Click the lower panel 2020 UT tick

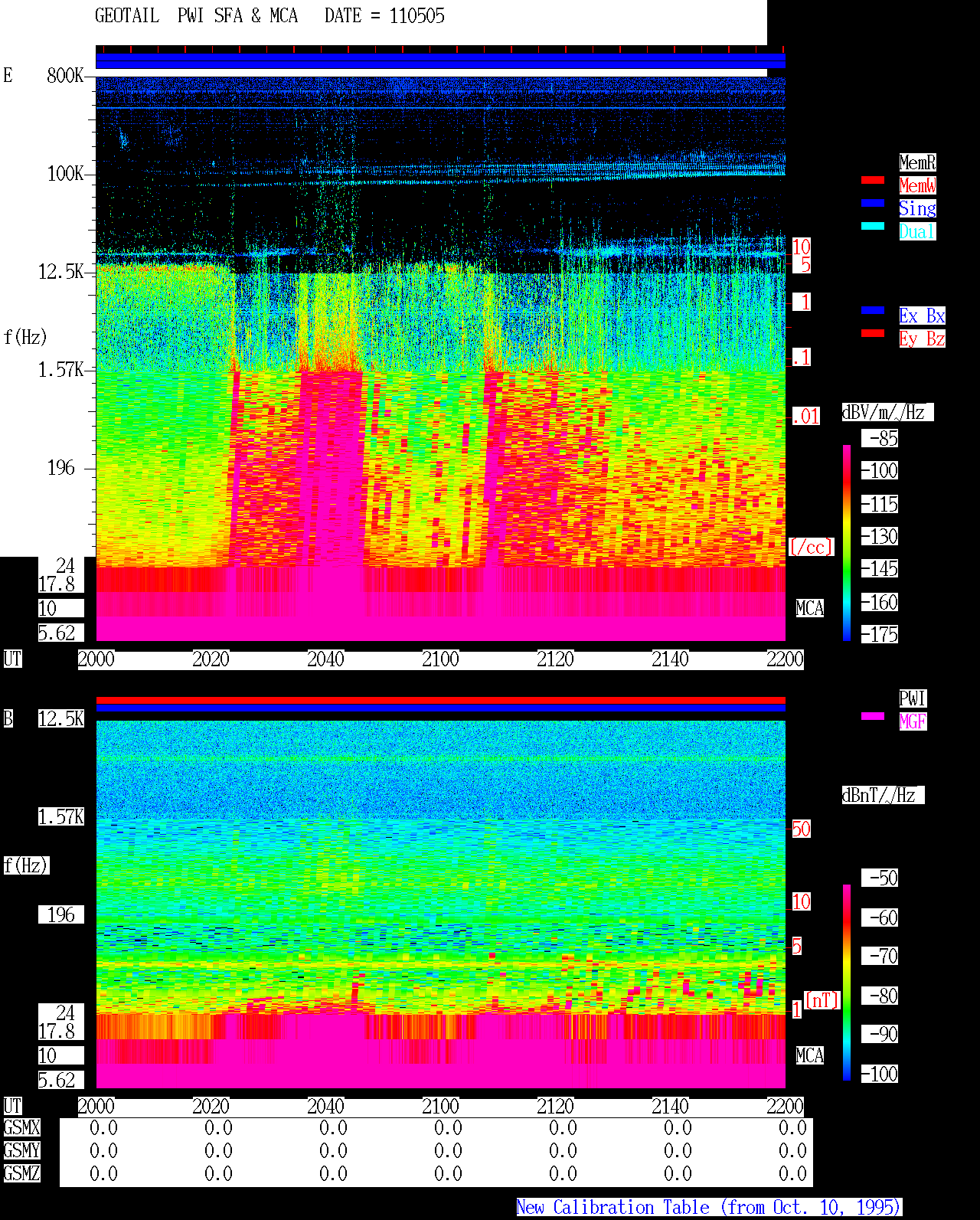[x=211, y=1107]
